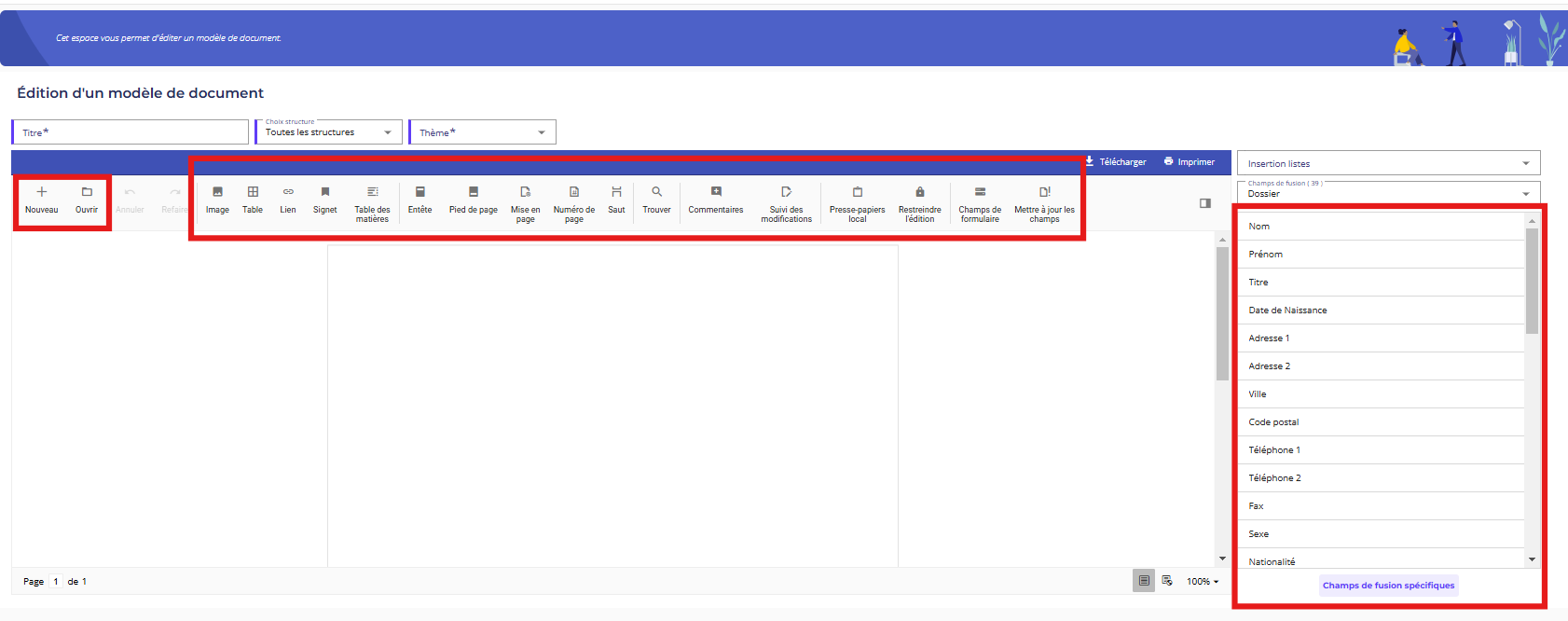Select the Date de Naissance field

tap(1287, 310)
